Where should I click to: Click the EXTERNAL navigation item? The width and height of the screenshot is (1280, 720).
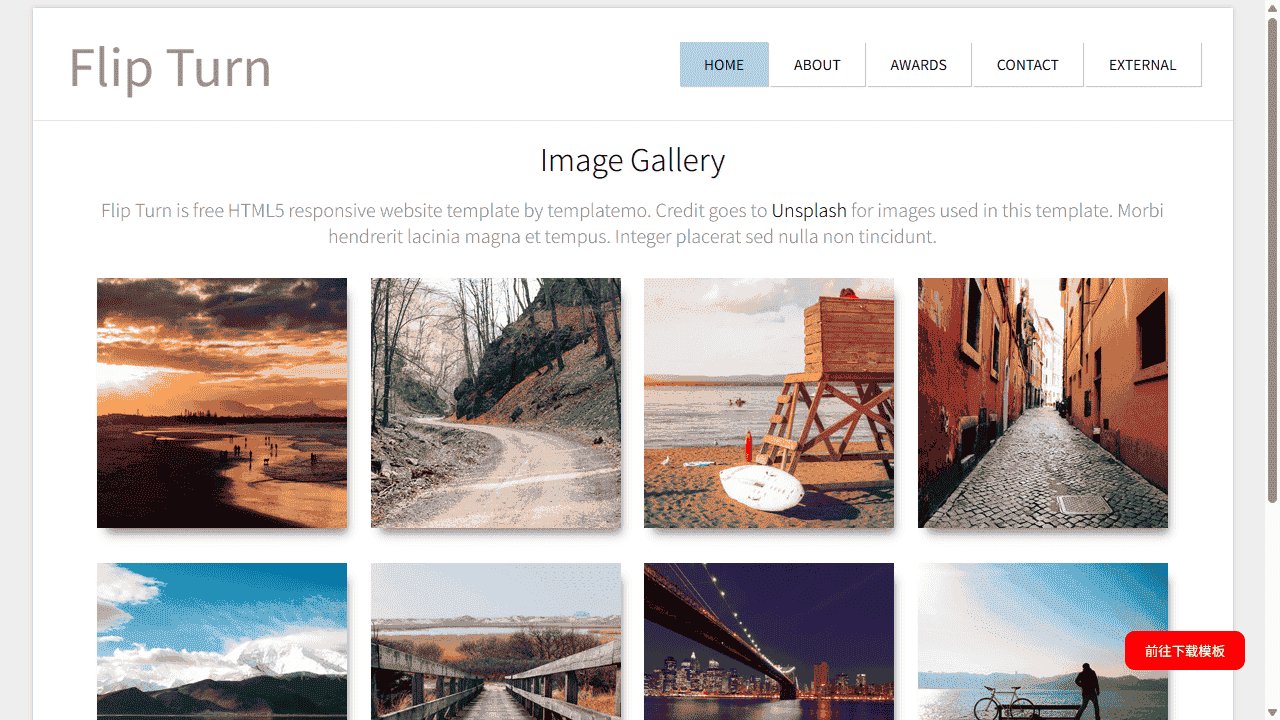[x=1142, y=65]
